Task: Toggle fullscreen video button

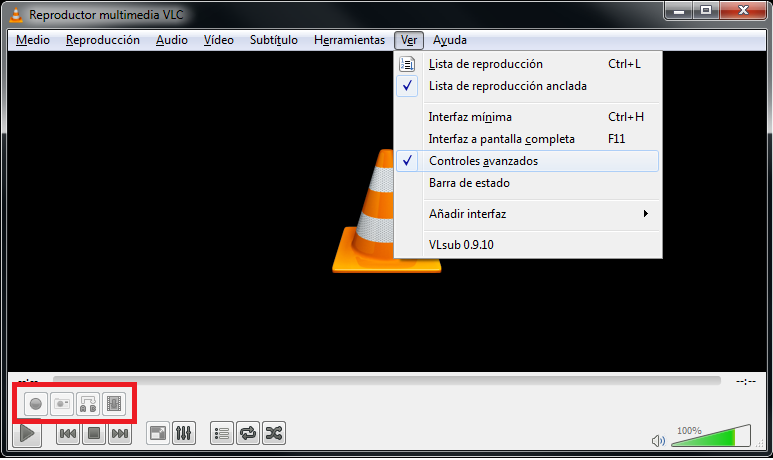Action: (158, 433)
